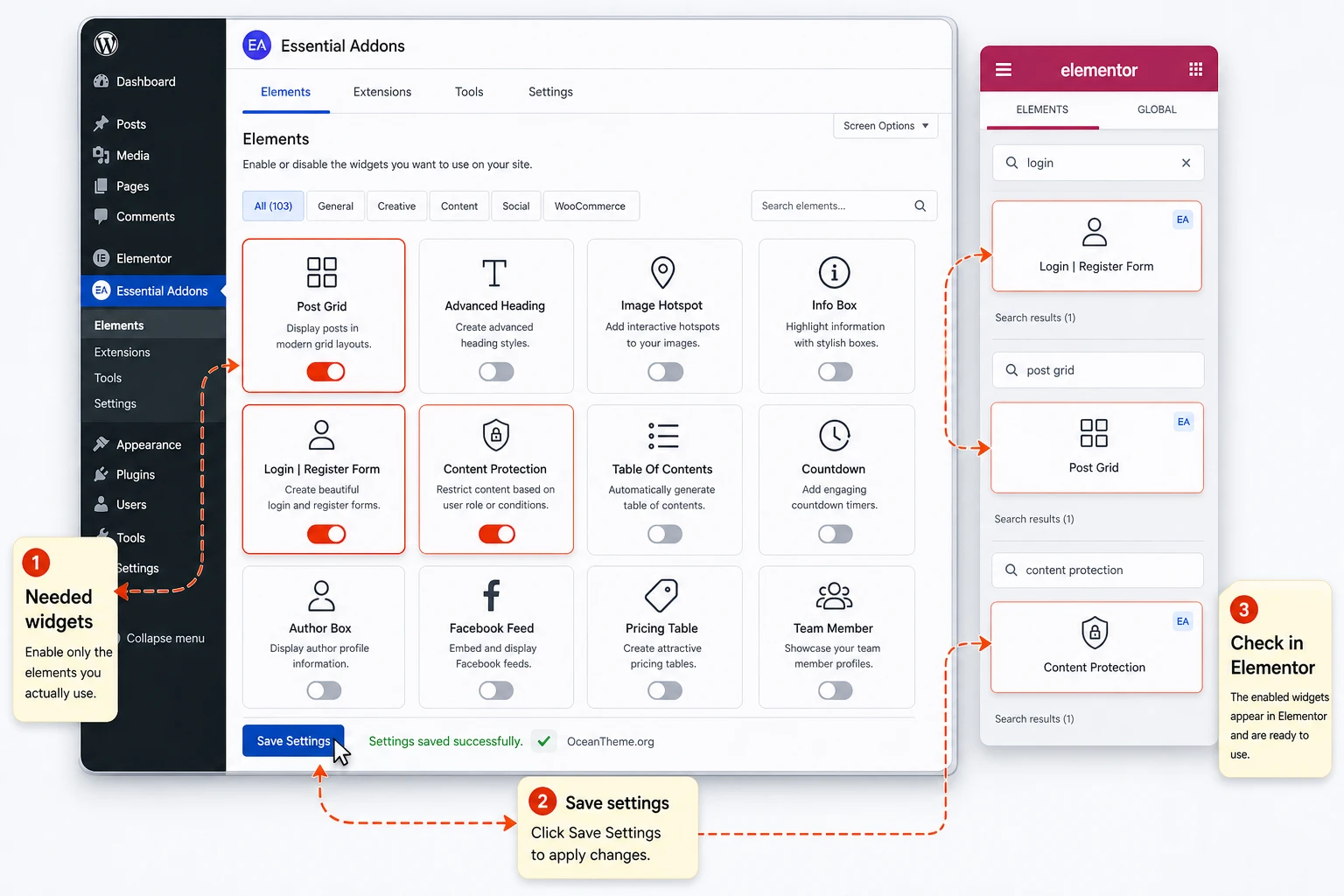Viewport: 1344px width, 896px height.
Task: Click the content protection search field
Action: [1098, 570]
